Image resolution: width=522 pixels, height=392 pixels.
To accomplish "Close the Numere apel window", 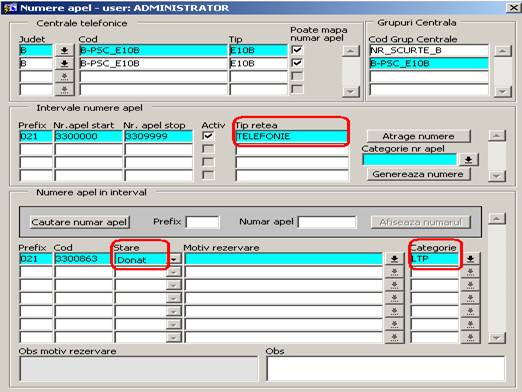I will pyautogui.click(x=513, y=8).
